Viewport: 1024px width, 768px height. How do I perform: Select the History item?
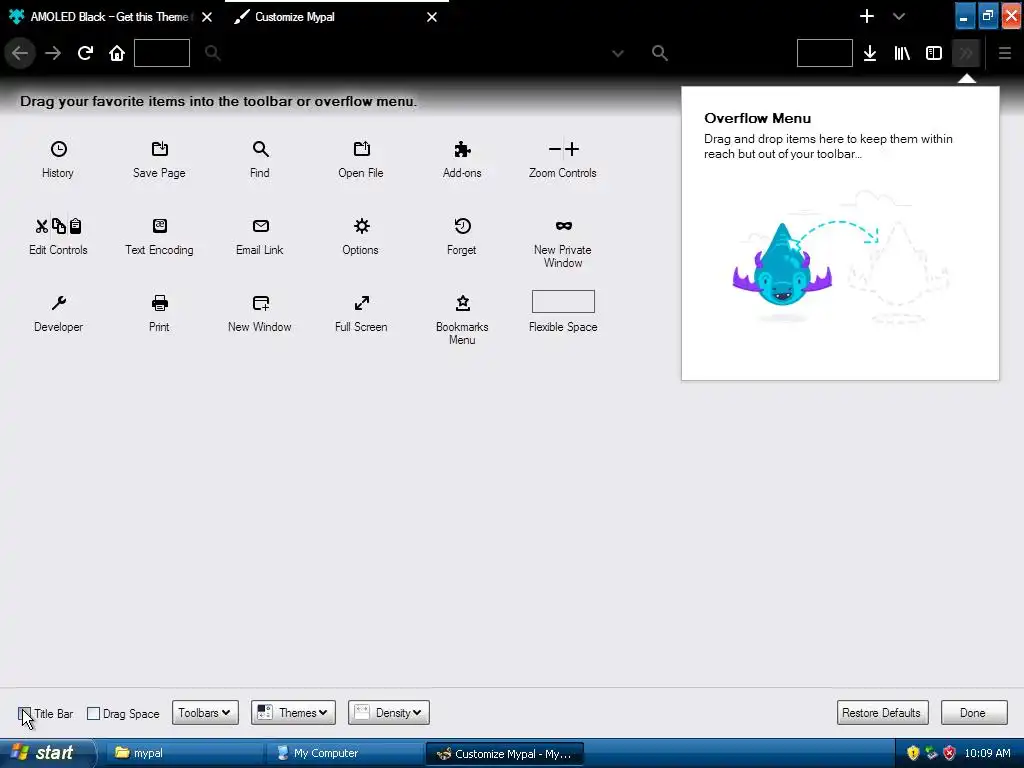[x=58, y=159]
